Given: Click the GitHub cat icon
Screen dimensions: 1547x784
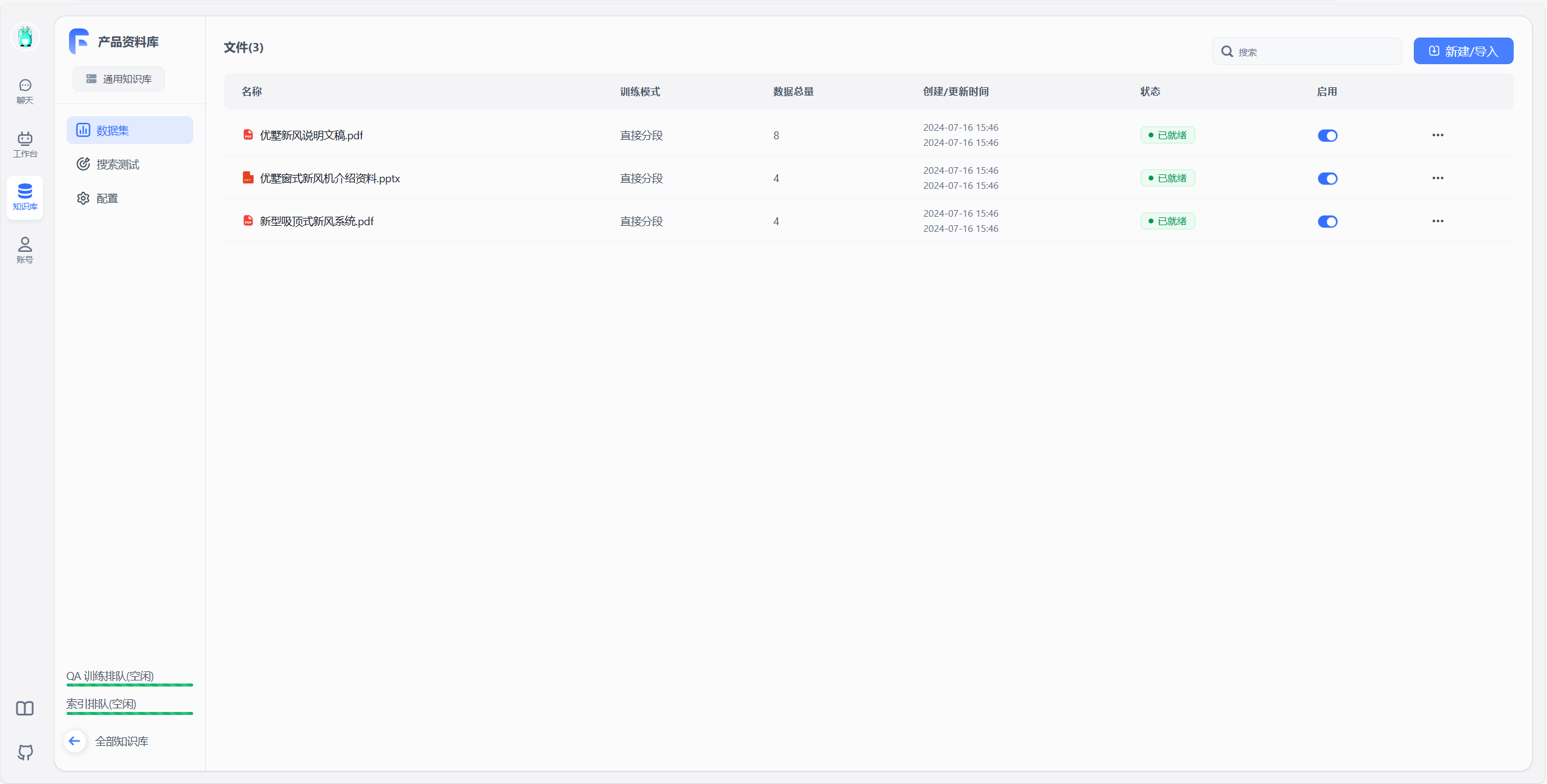Looking at the screenshot, I should point(25,753).
